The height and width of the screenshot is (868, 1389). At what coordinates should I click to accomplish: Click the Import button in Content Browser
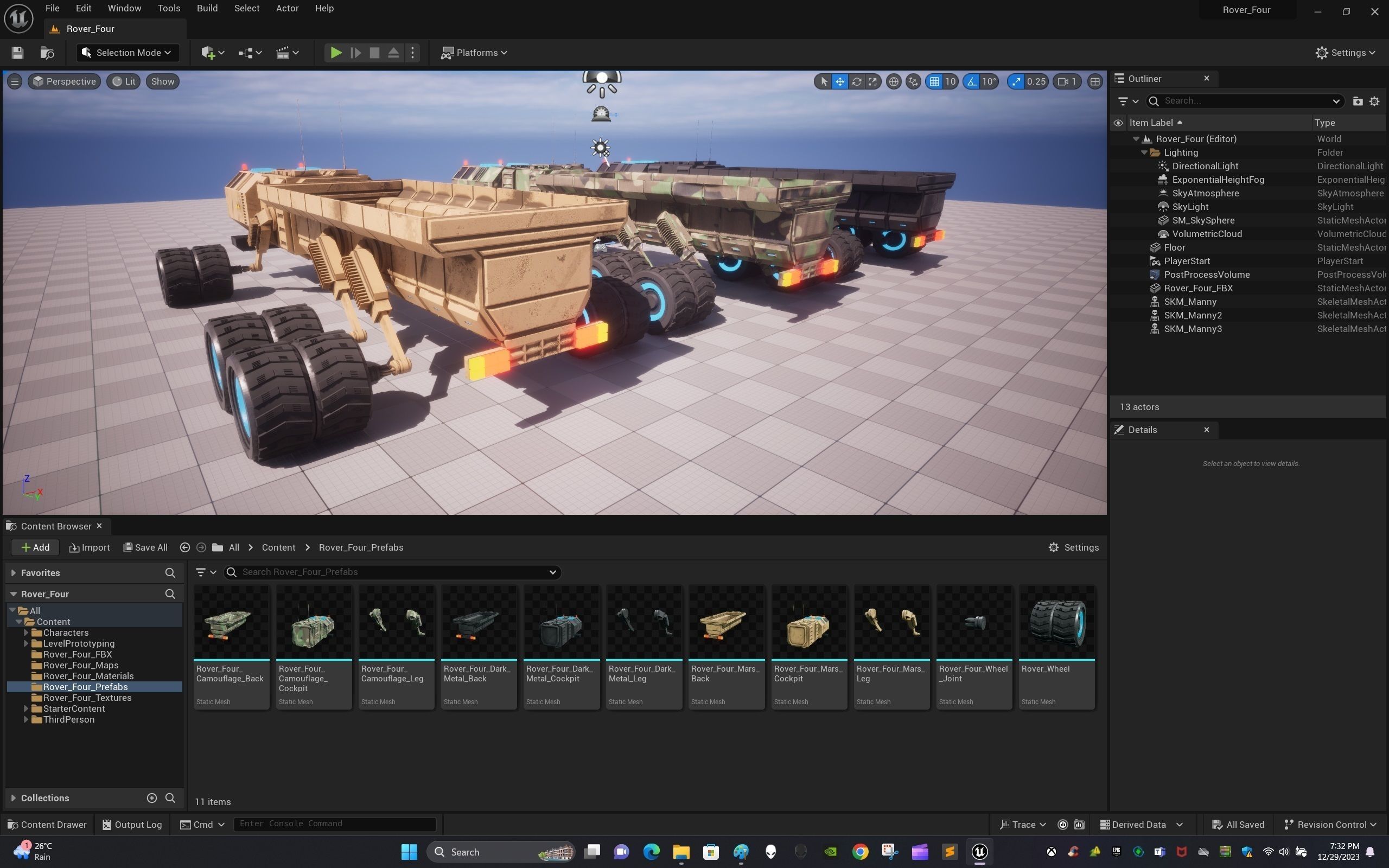(x=89, y=548)
